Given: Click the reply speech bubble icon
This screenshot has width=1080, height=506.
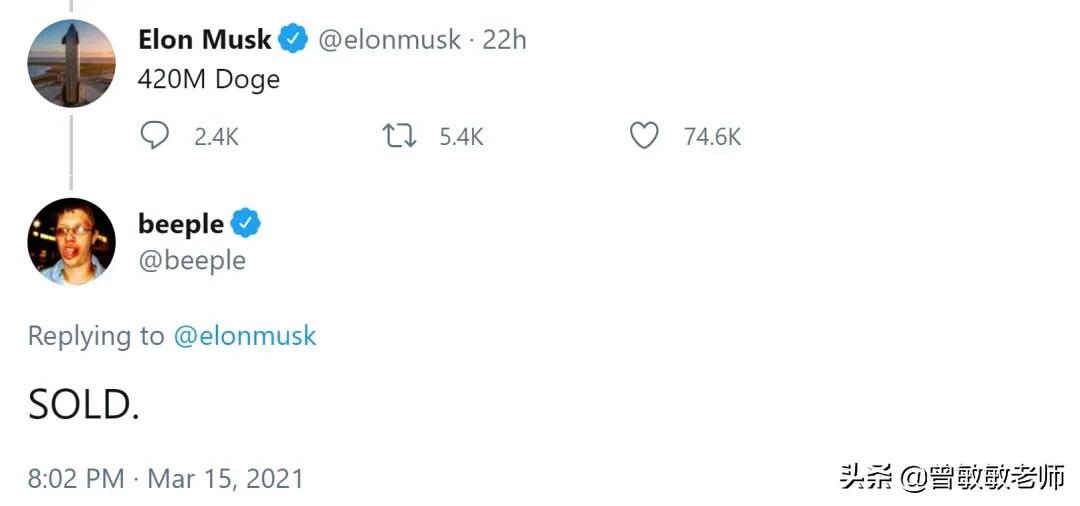Looking at the screenshot, I should tap(154, 135).
